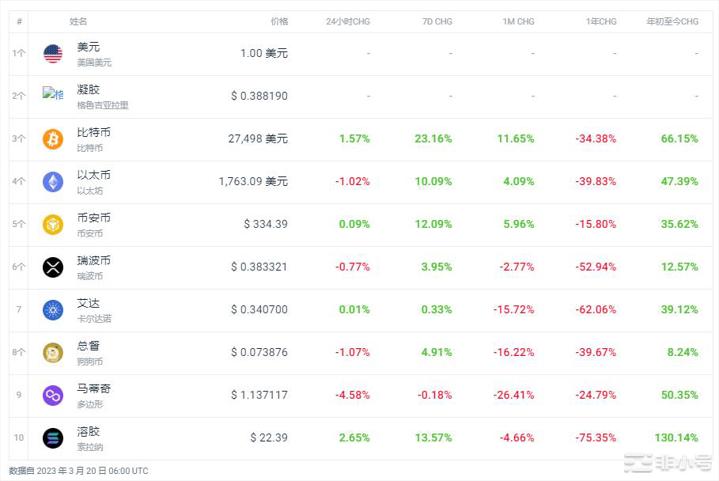Open the 美元 currency name
The height and width of the screenshot is (481, 719).
click(x=88, y=47)
